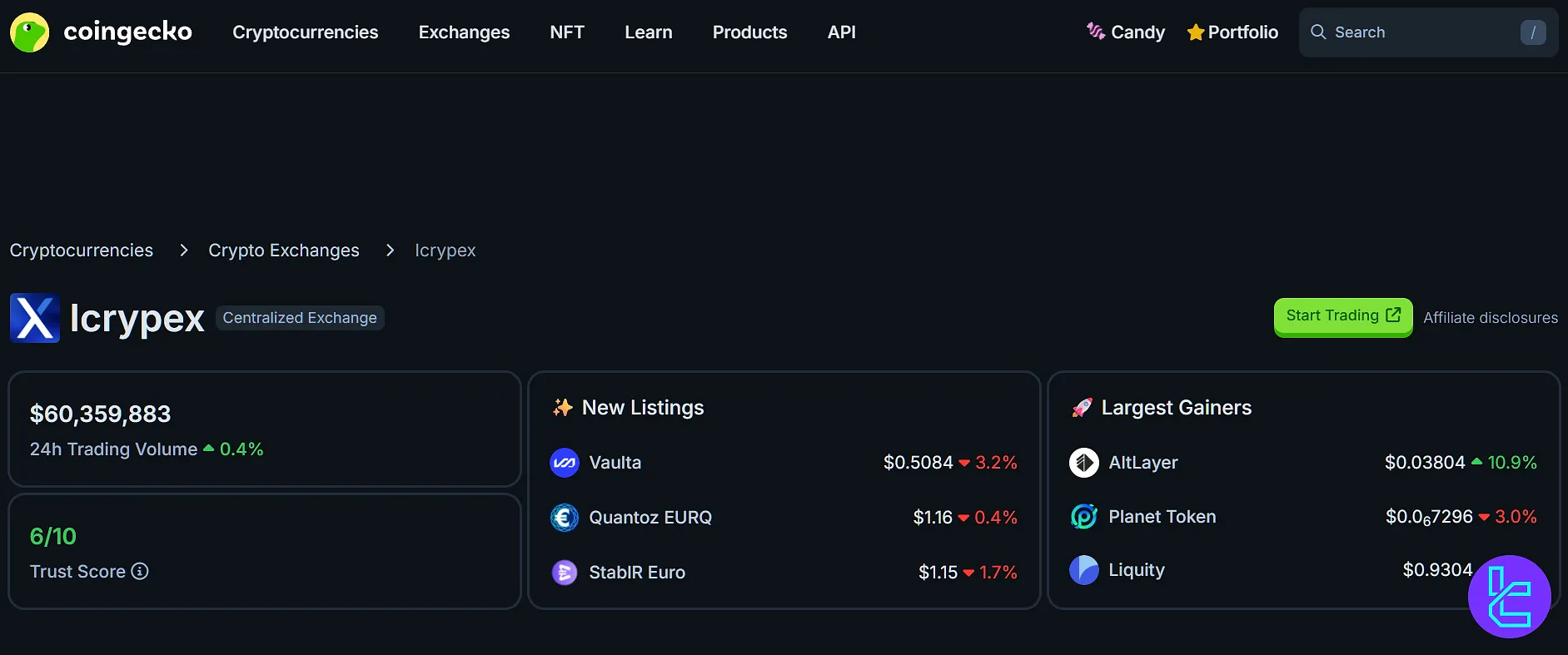Click the Icrypex breadcrumb text
Image resolution: width=1568 pixels, height=655 pixels.
coord(446,251)
